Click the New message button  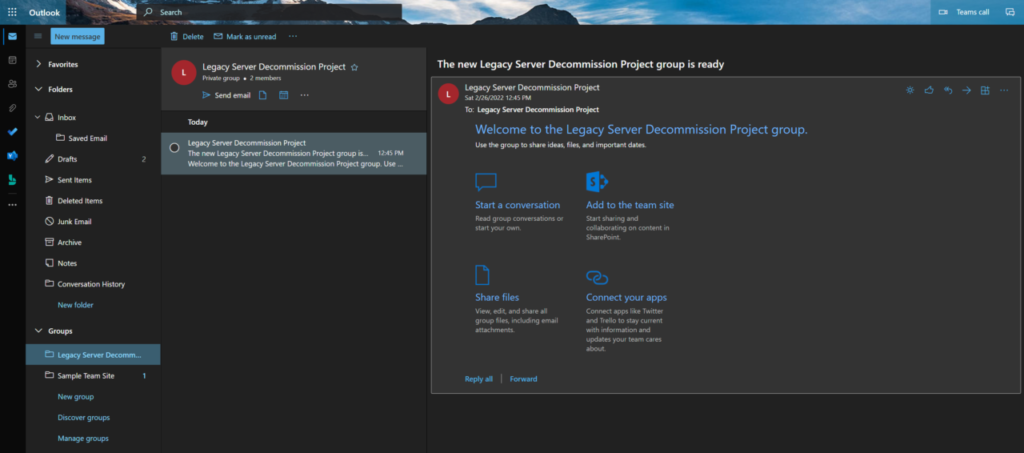(78, 36)
